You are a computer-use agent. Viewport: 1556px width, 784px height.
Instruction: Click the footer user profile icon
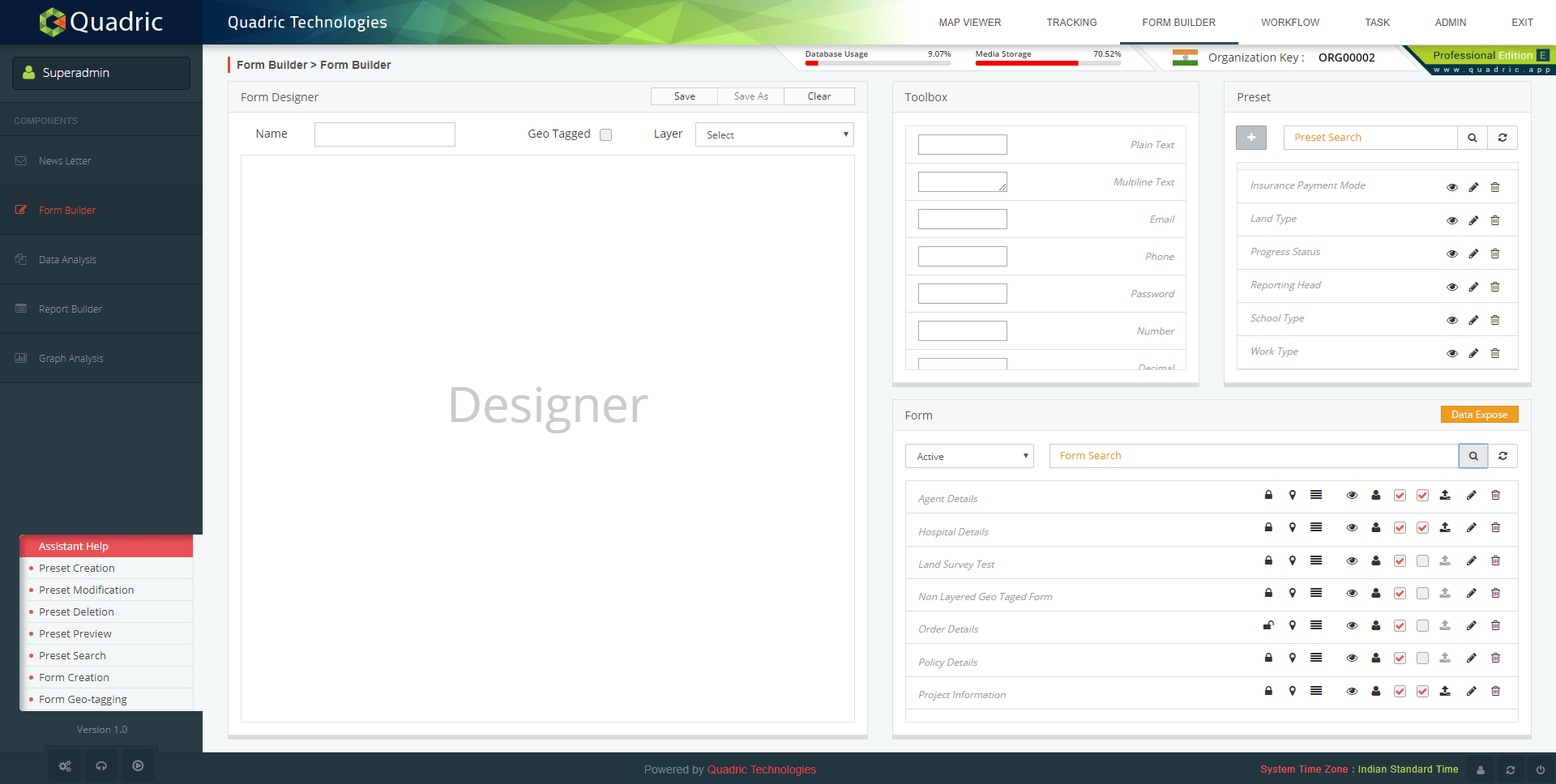pyautogui.click(x=1481, y=770)
